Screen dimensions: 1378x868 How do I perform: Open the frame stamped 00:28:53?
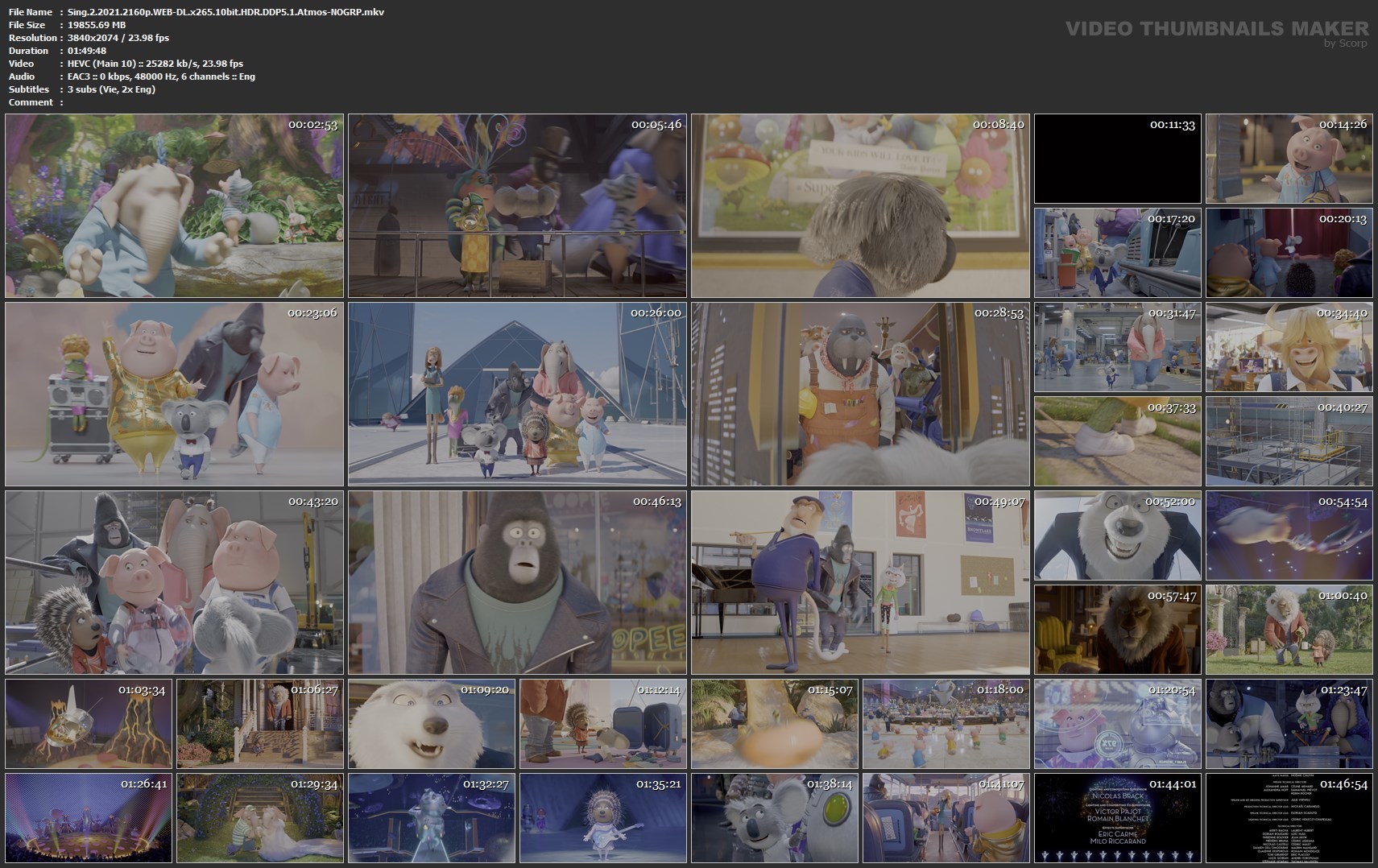click(x=860, y=395)
